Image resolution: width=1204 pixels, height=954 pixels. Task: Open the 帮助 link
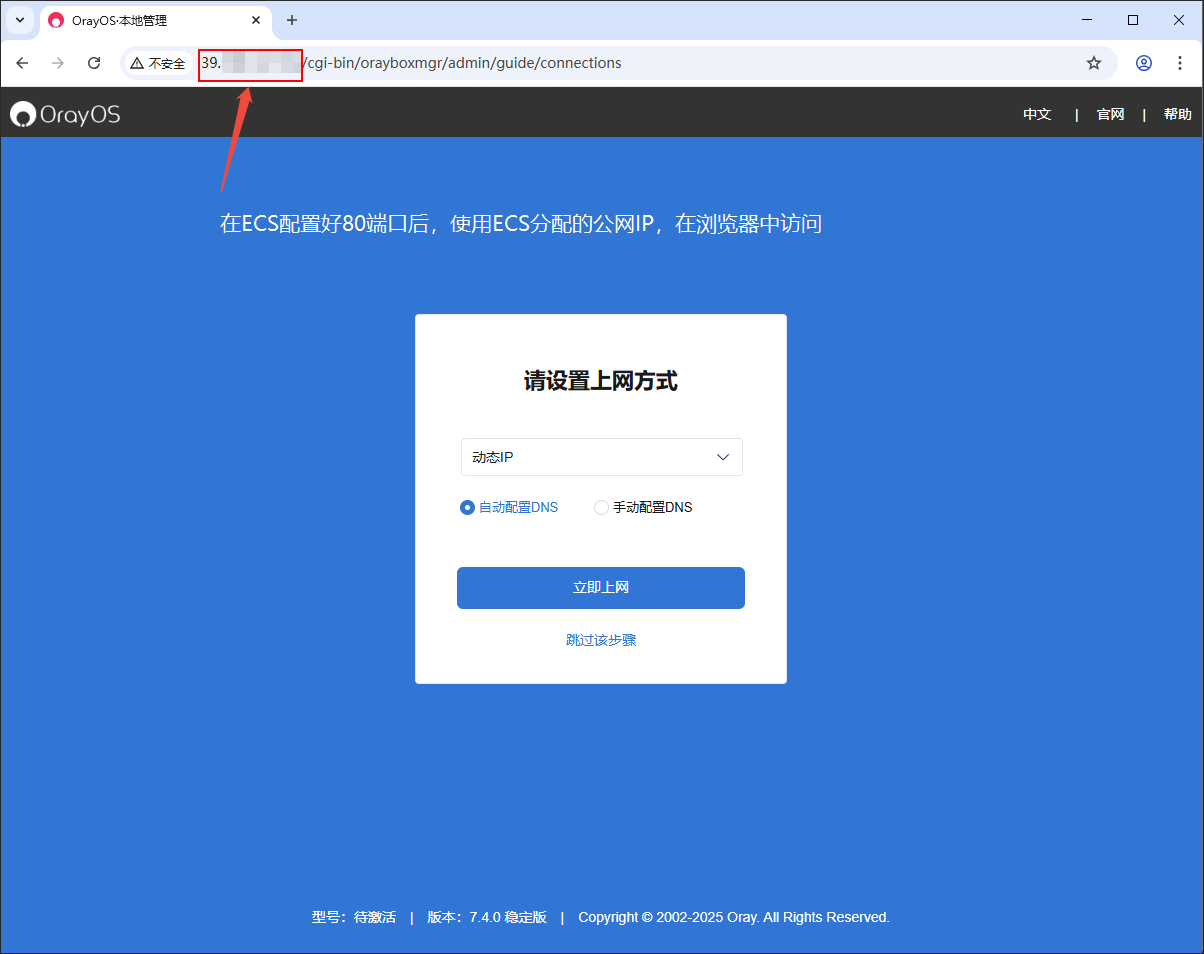coord(1177,114)
